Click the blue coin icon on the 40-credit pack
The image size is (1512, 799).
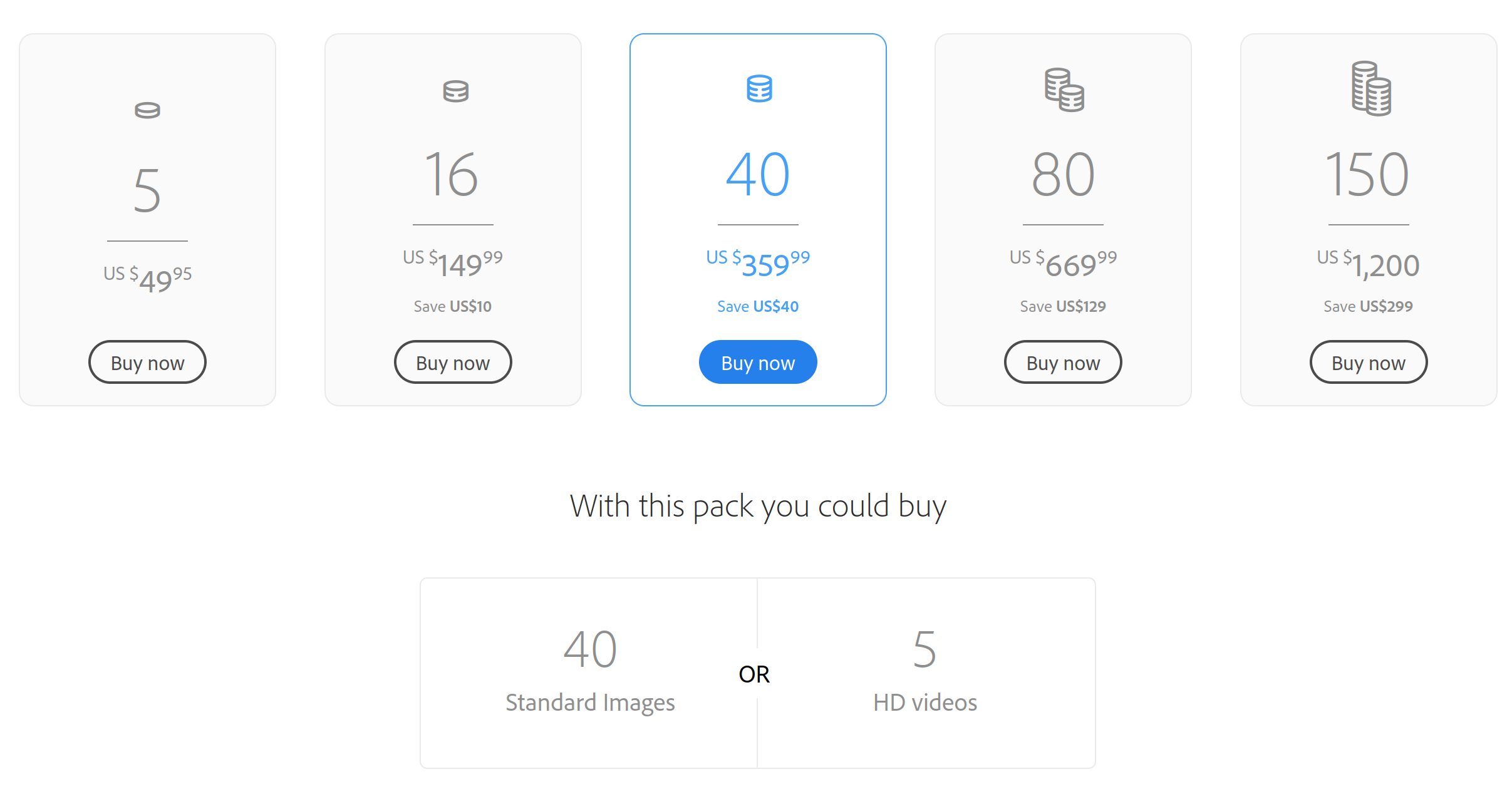pyautogui.click(x=758, y=88)
